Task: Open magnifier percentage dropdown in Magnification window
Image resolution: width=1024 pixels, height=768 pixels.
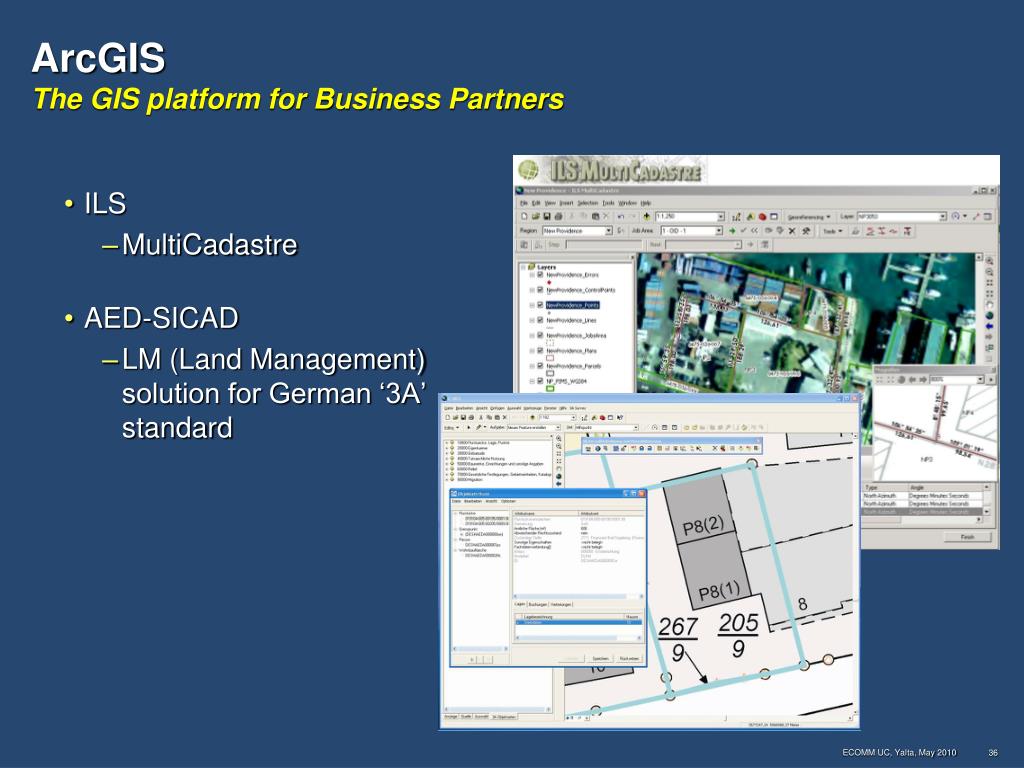Action: tap(980, 379)
